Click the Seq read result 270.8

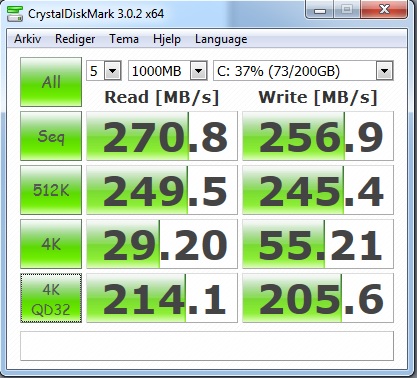click(162, 136)
